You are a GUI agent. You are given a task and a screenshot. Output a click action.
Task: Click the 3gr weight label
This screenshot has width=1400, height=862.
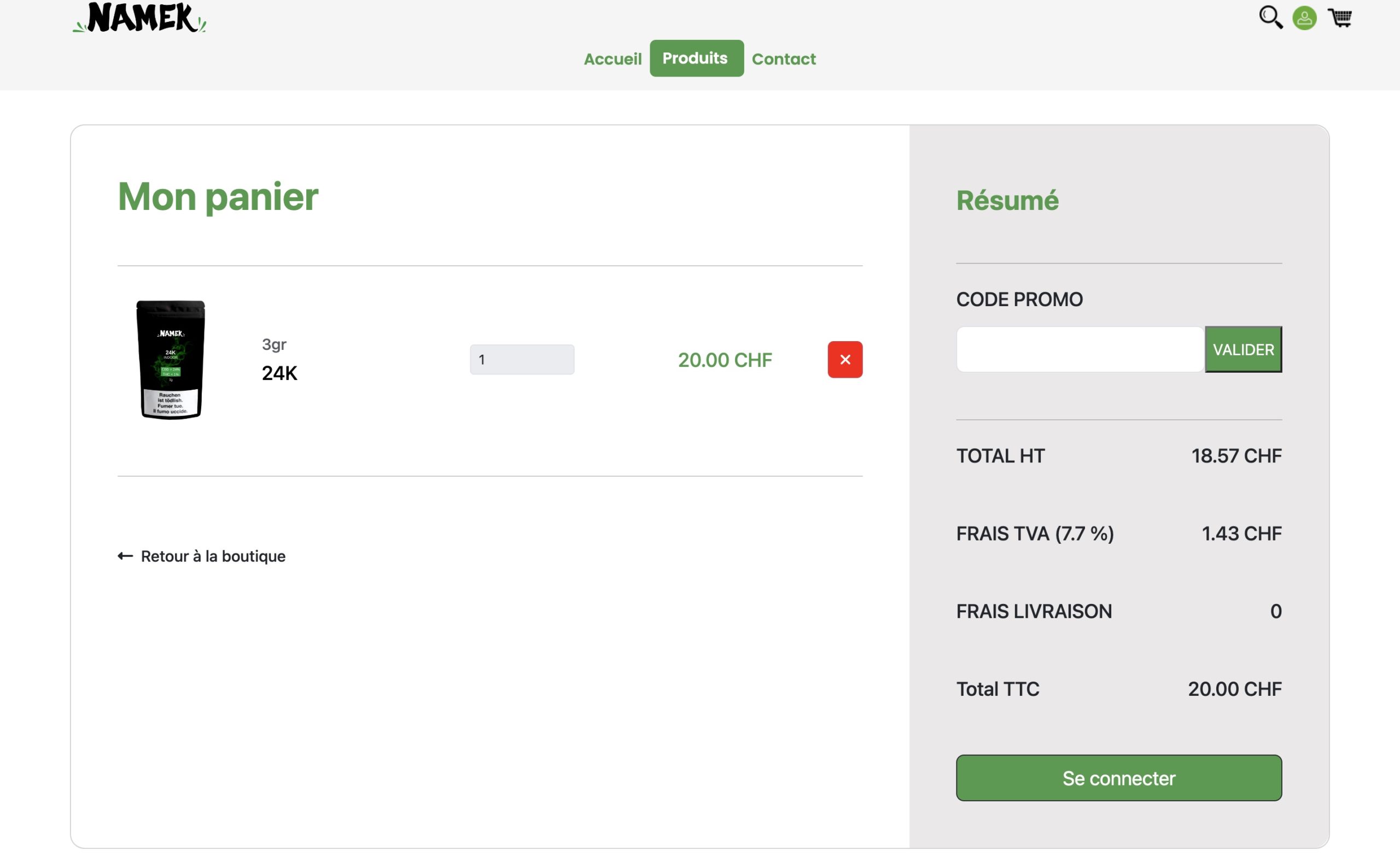275,344
